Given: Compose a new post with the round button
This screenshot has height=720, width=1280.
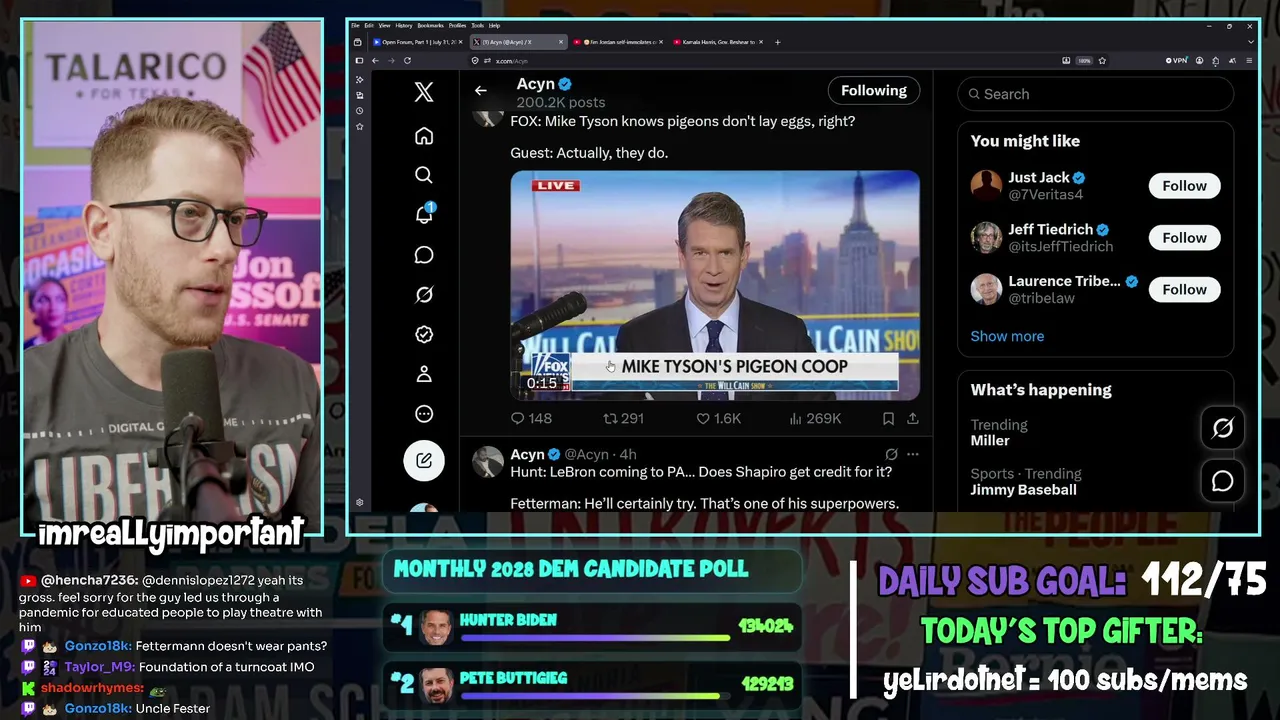Looking at the screenshot, I should click(424, 460).
